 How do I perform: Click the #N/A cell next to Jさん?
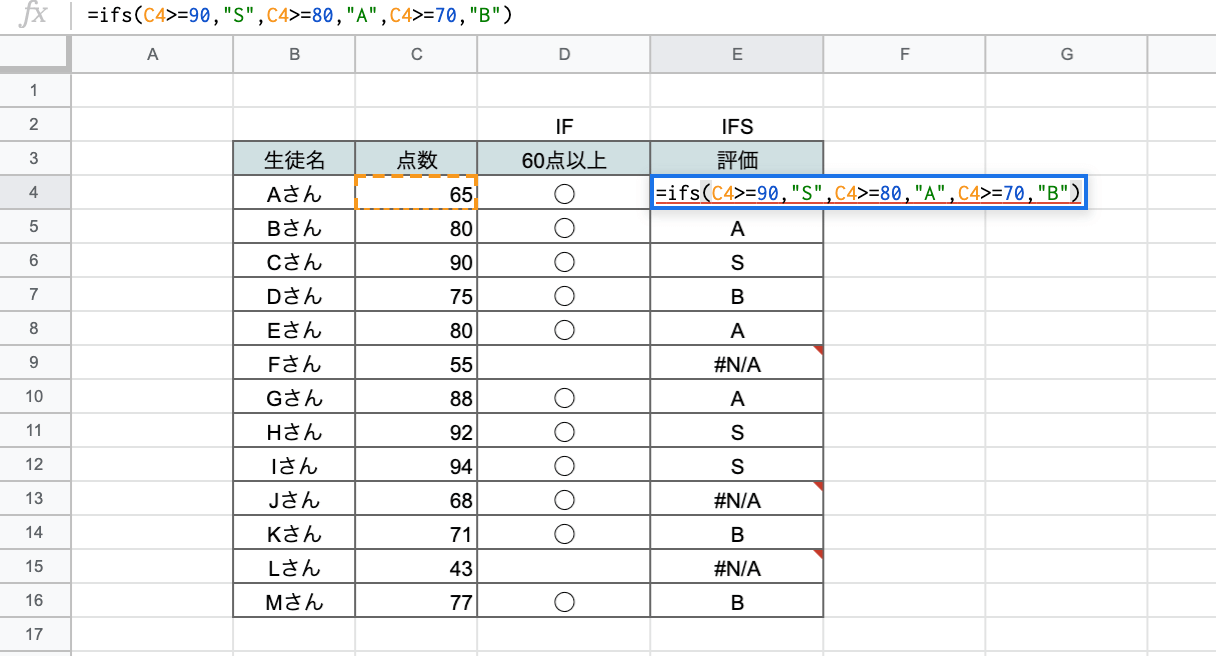pyautogui.click(x=736, y=499)
